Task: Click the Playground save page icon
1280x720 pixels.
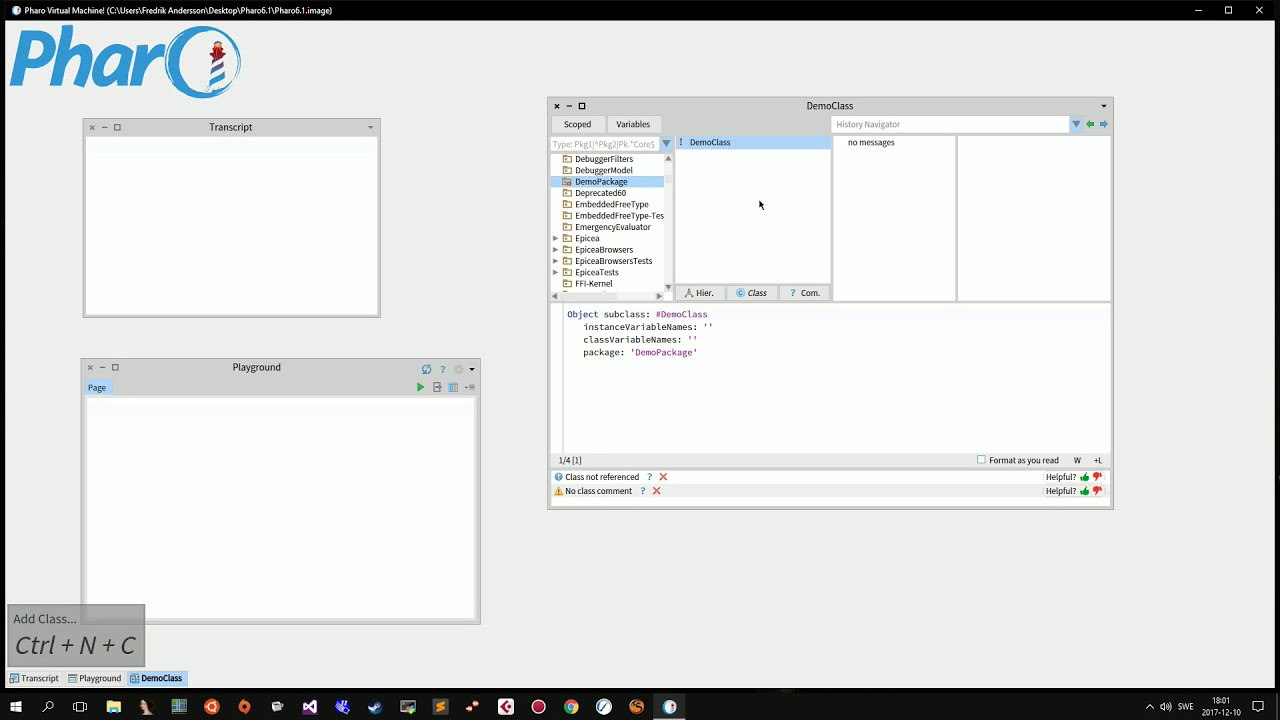Action: coord(437,387)
